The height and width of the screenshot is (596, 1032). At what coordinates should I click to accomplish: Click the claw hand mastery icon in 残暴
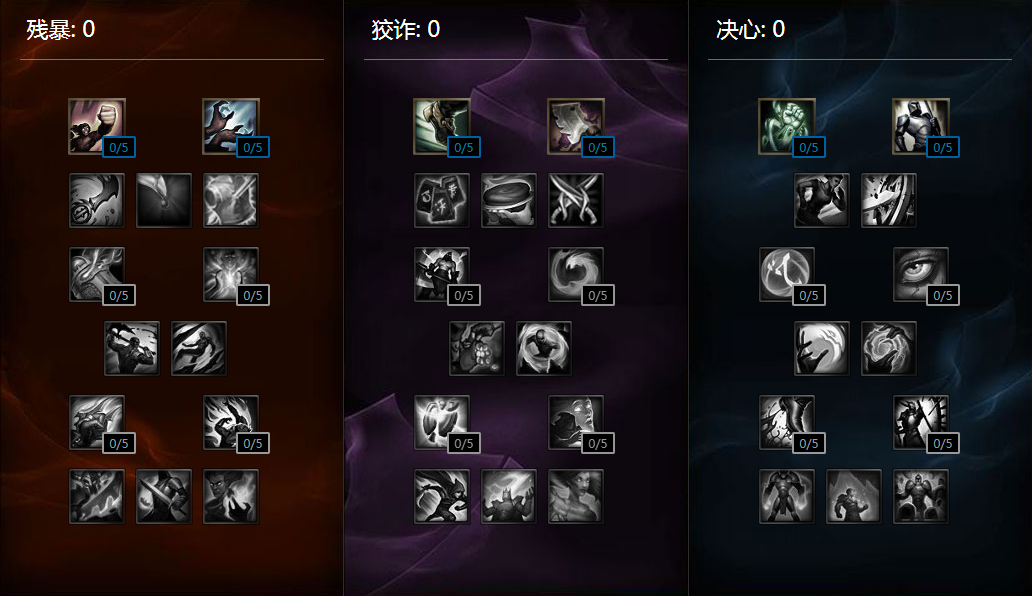(231, 126)
